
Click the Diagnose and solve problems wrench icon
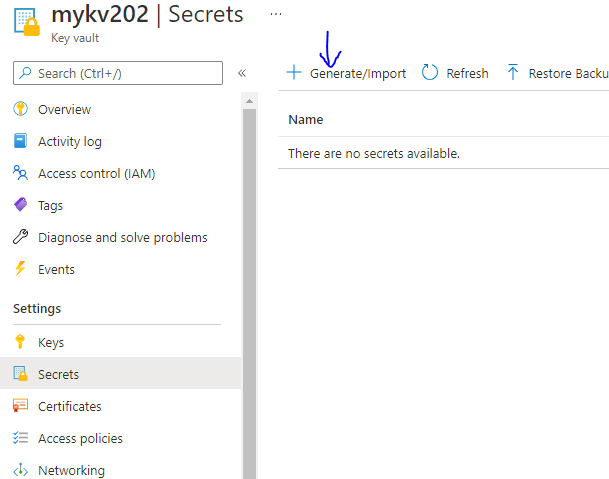point(20,237)
